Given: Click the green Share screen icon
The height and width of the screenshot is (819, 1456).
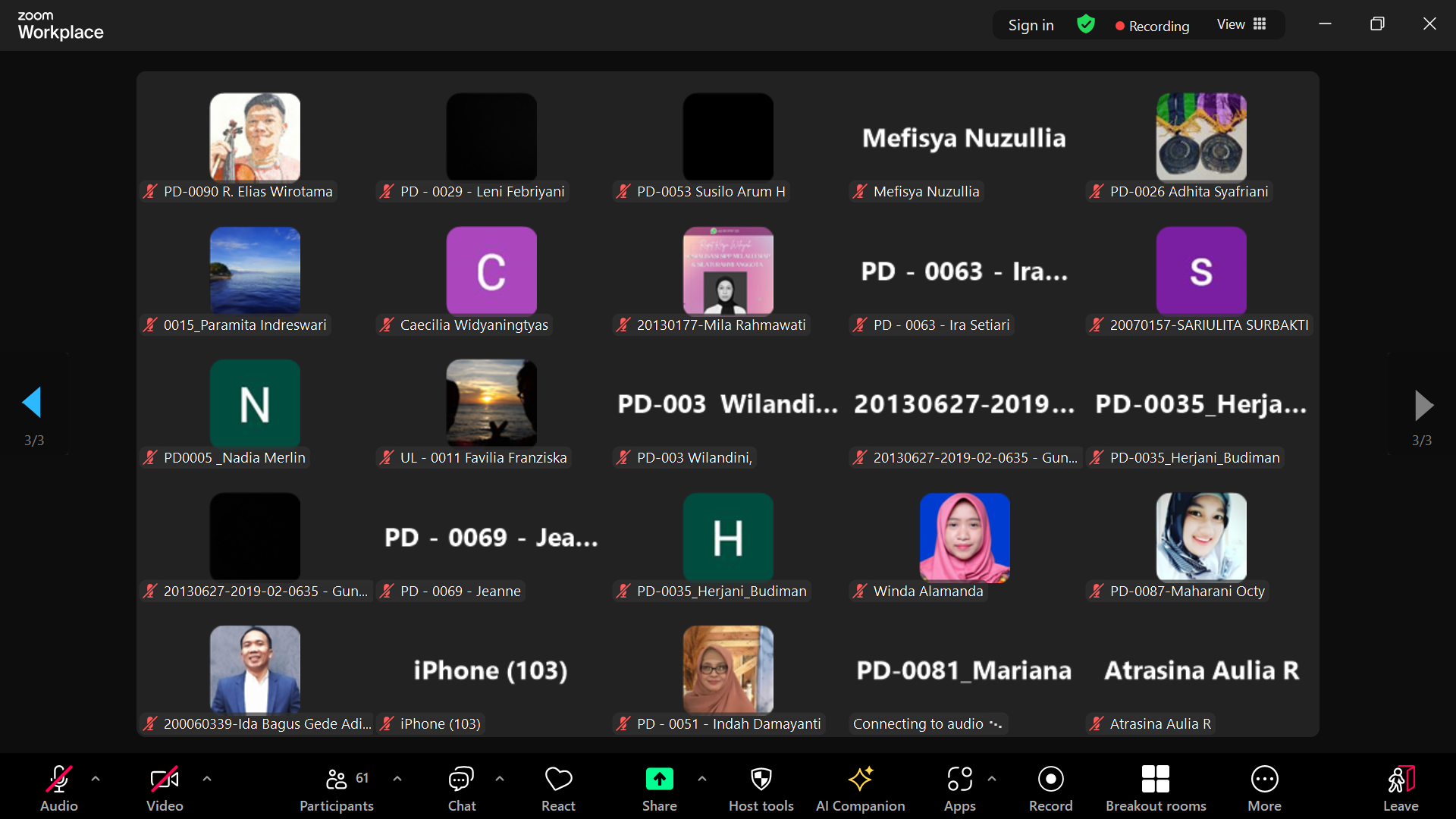Looking at the screenshot, I should [x=659, y=779].
